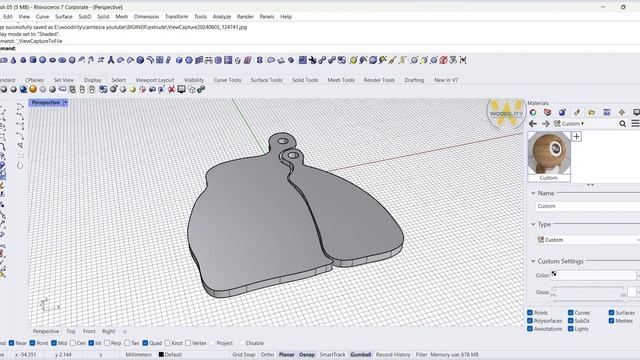The width and height of the screenshot is (640, 360).
Task: Open the Materials panel search magnifier
Action: click(x=622, y=124)
